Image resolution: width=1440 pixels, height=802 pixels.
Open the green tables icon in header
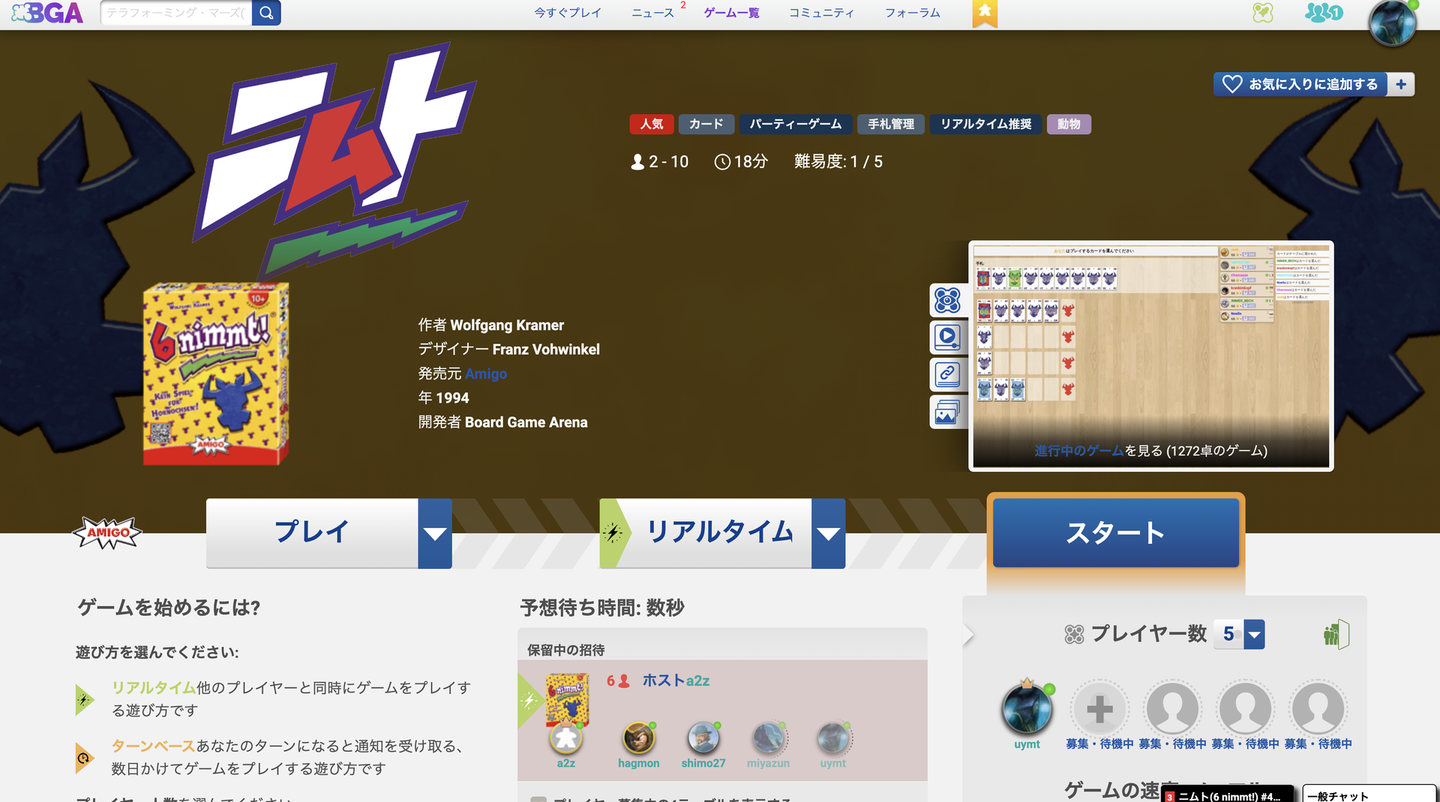[x=1263, y=13]
